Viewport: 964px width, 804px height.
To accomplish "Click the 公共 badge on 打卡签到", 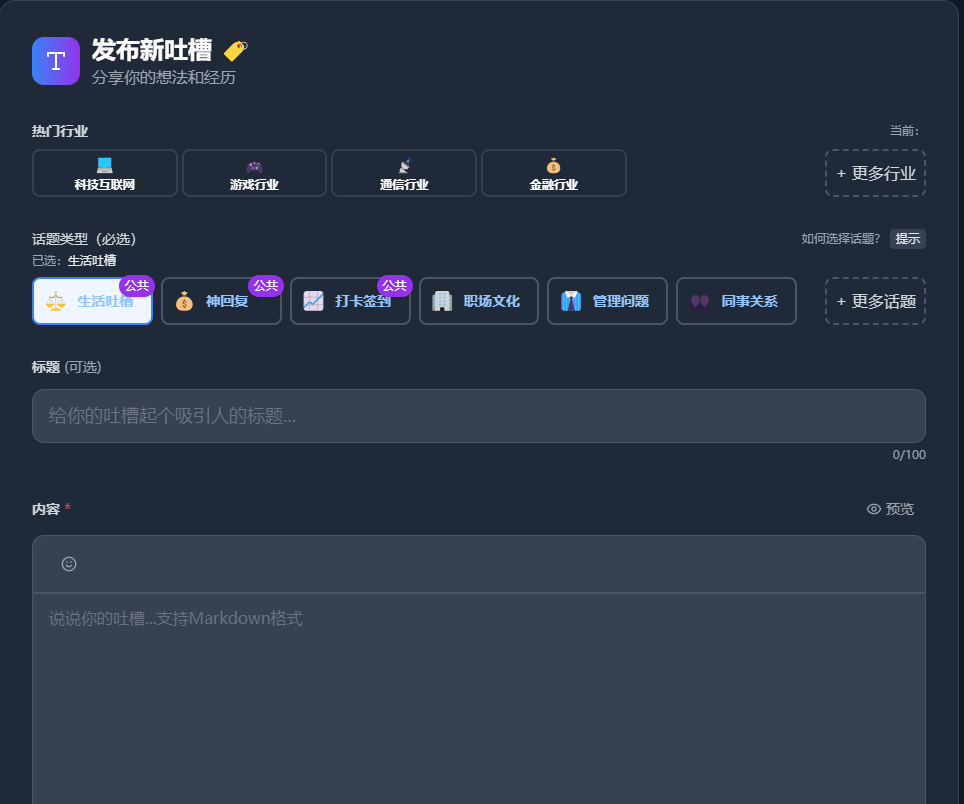I will point(395,286).
